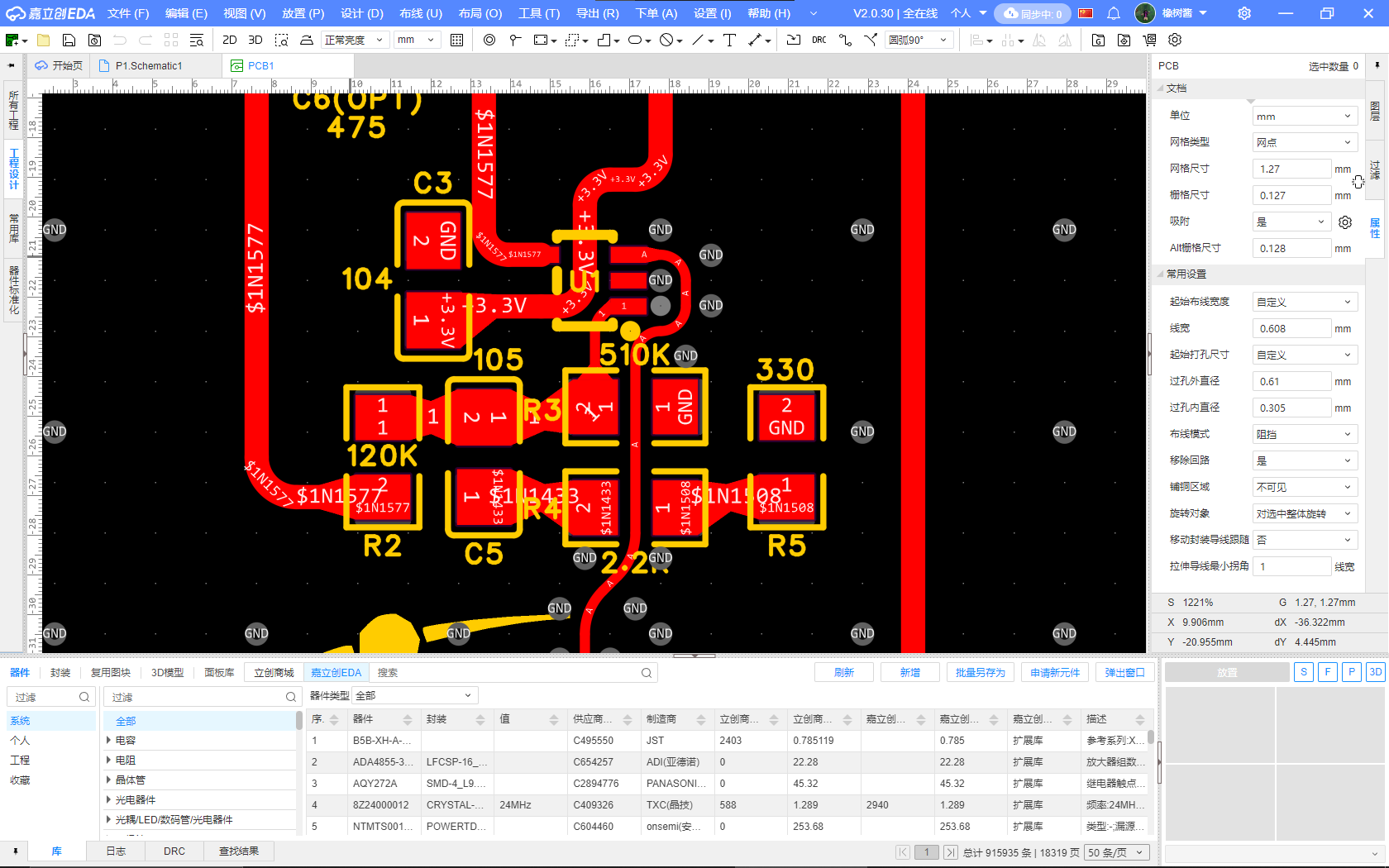Open the 50 条/页 page size dropdown
Viewport: 1389px width, 868px height.
[x=1118, y=852]
